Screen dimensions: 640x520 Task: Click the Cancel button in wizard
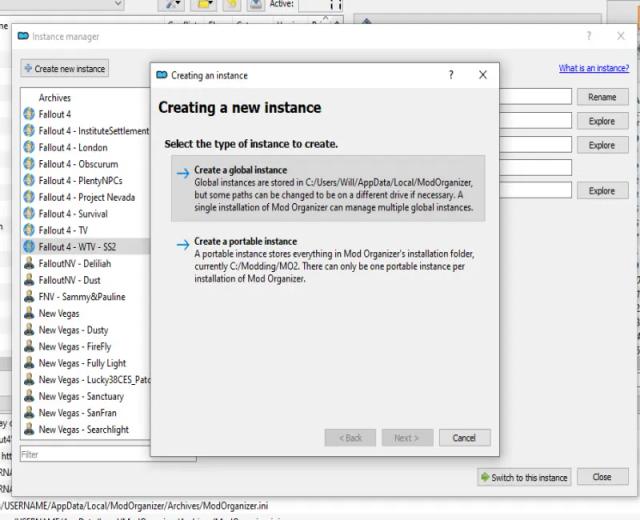pos(464,438)
